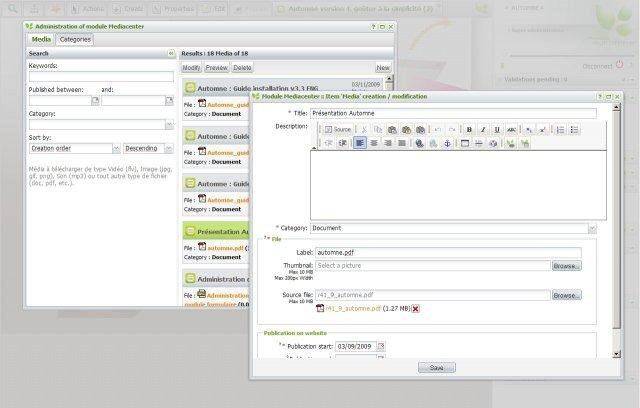Open calendar for first Published between field

point(95,100)
